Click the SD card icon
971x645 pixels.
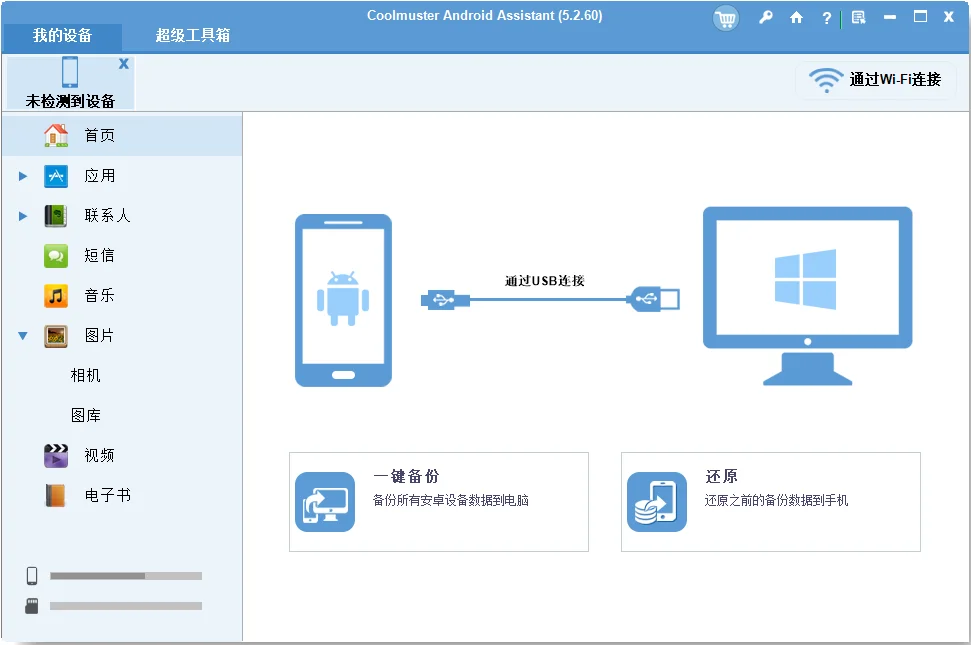pyautogui.click(x=32, y=606)
